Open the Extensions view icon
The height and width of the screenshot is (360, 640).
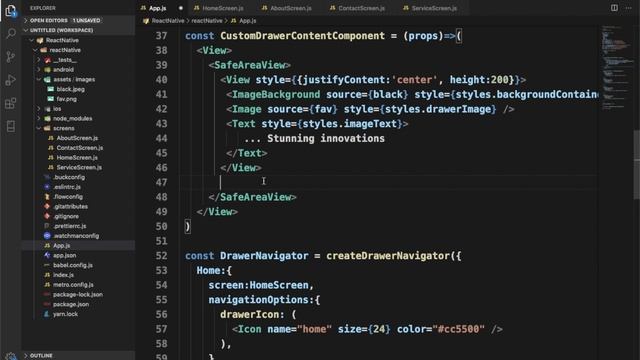(11, 103)
